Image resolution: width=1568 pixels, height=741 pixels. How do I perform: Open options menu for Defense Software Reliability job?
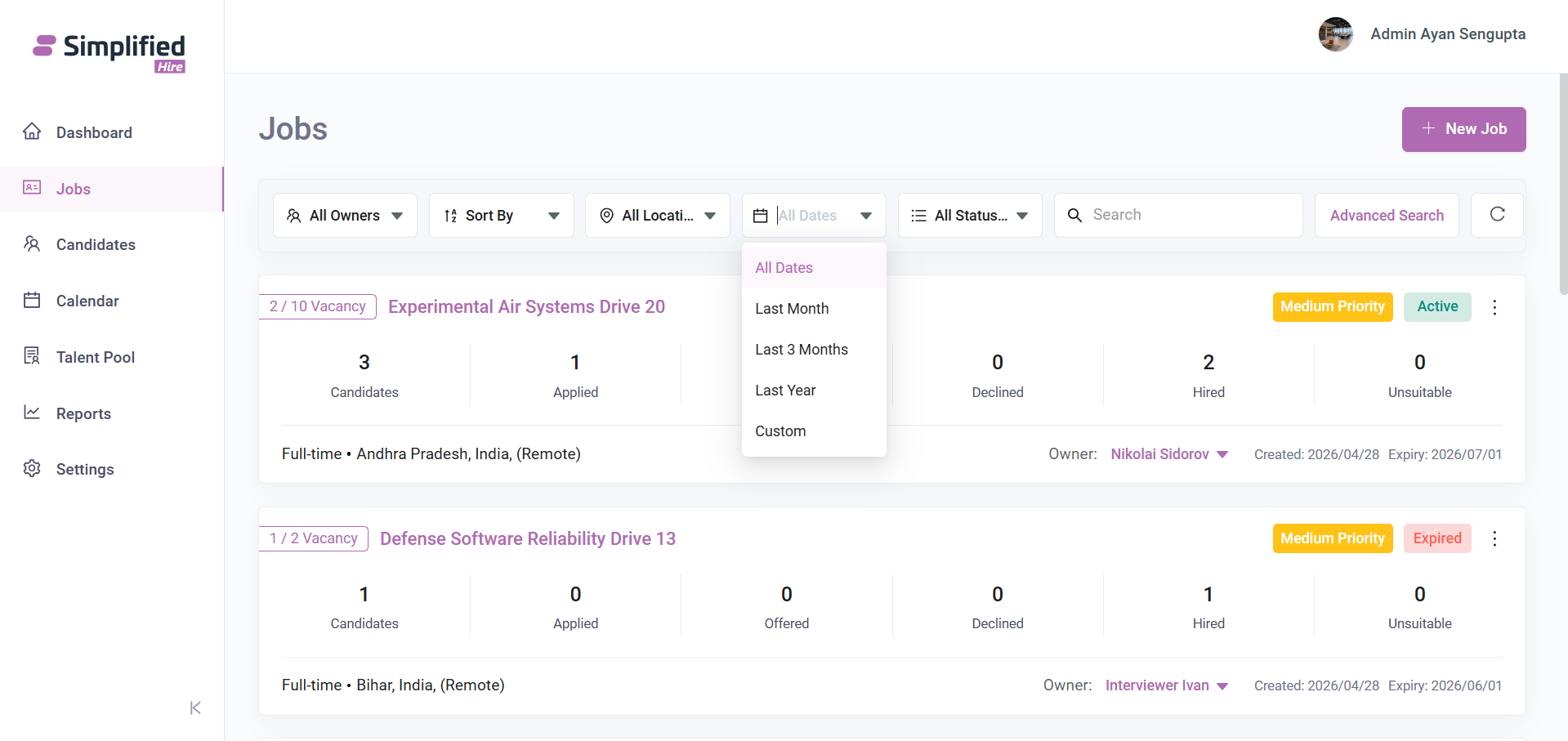click(x=1494, y=538)
